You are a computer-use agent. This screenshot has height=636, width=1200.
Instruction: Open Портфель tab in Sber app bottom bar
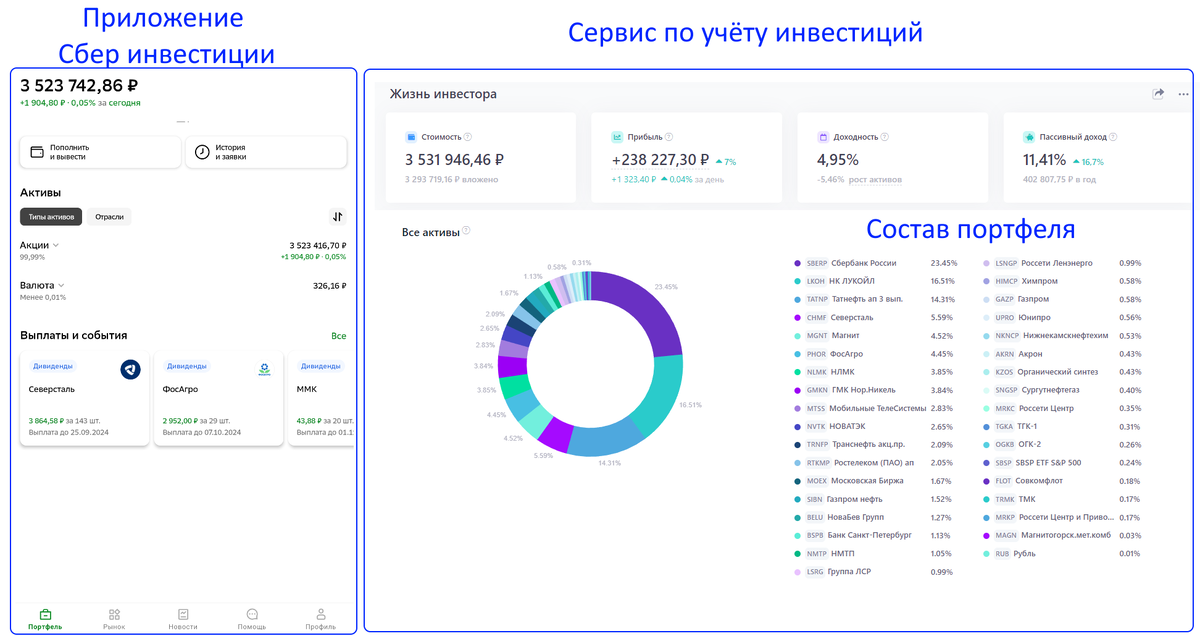coord(45,619)
